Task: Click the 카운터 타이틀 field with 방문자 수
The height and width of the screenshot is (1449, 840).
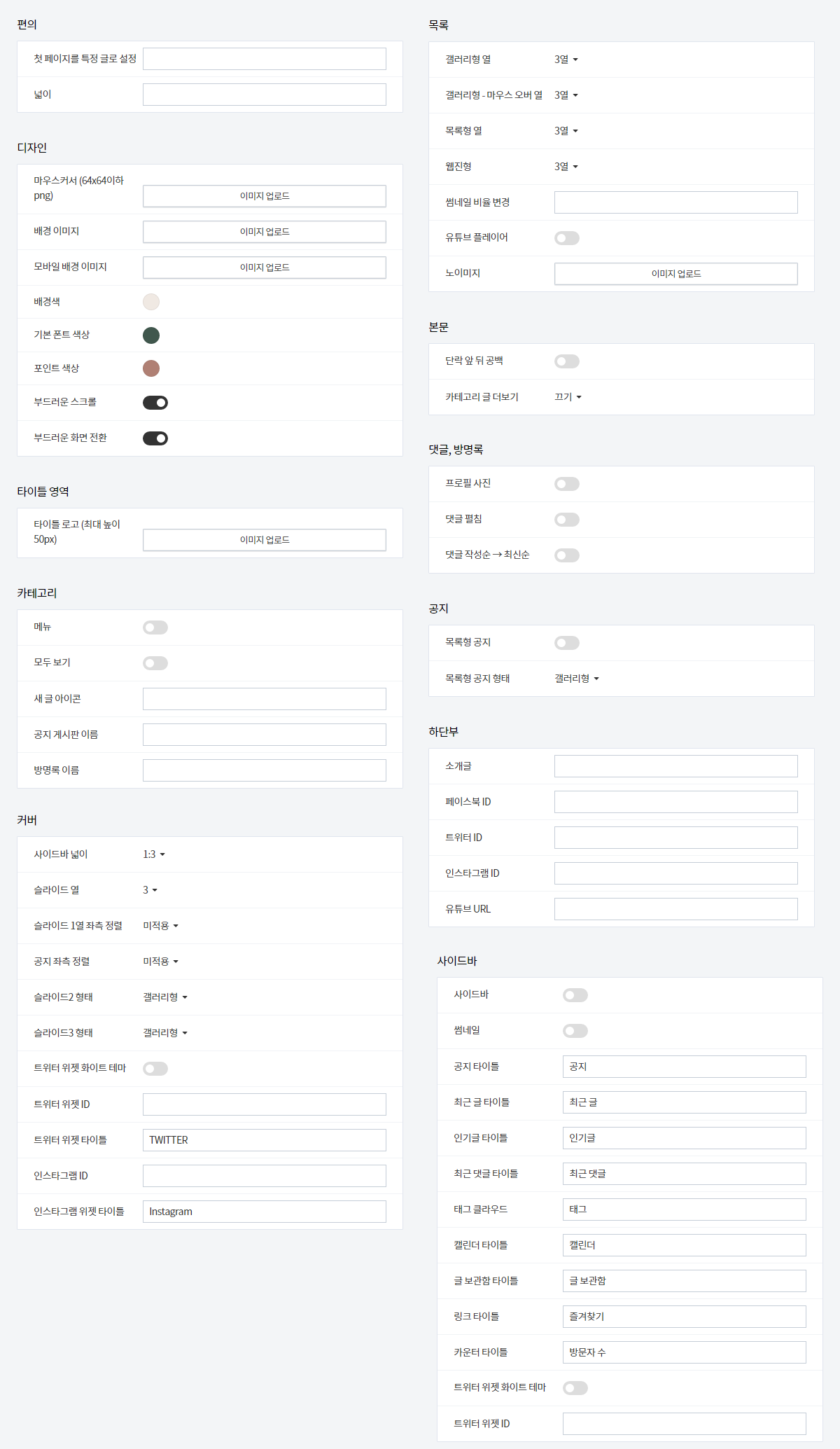Action: pyautogui.click(x=685, y=1352)
